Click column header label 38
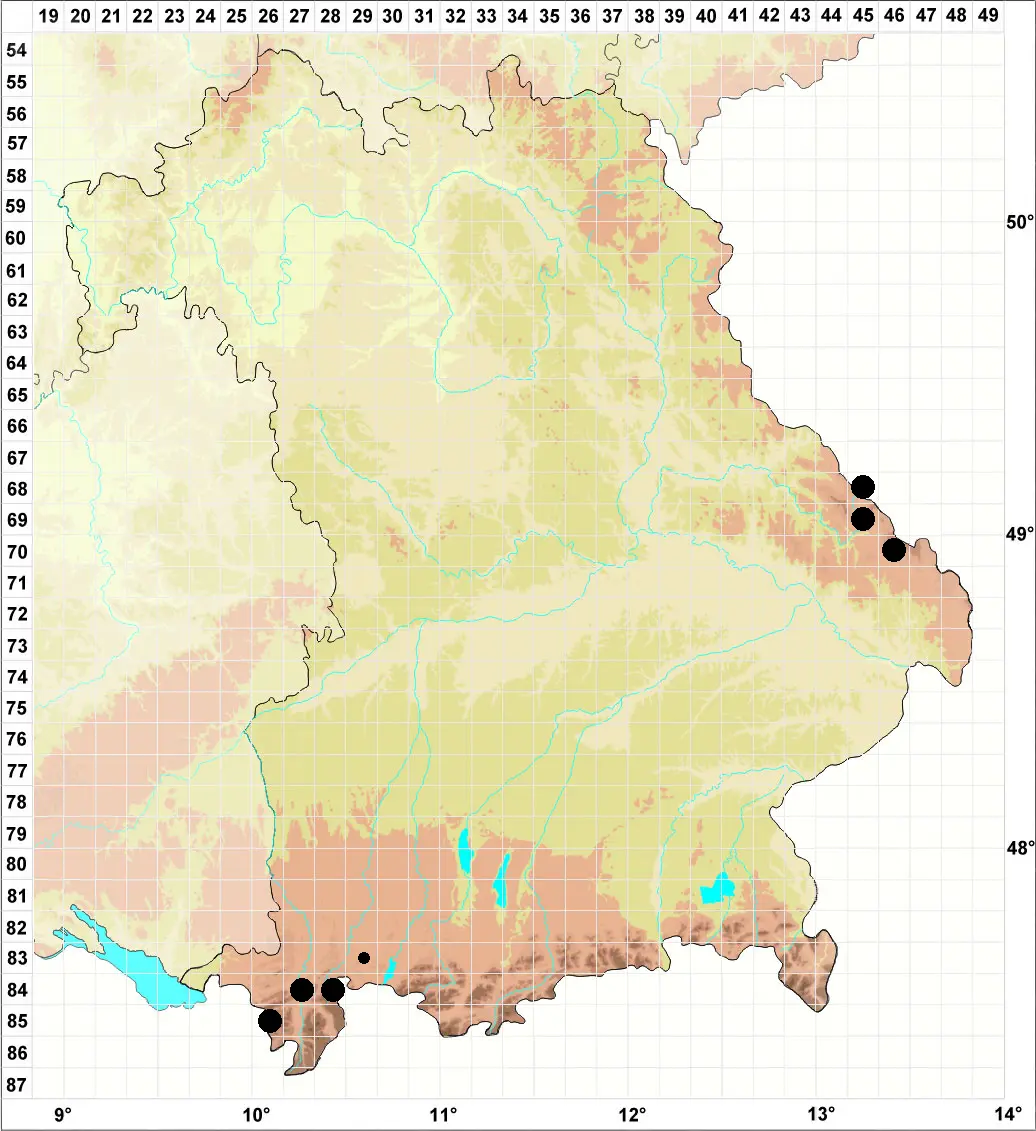 (644, 16)
